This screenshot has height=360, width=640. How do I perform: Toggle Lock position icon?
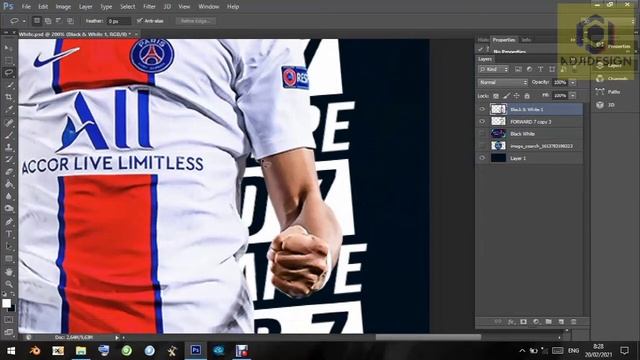(516, 96)
